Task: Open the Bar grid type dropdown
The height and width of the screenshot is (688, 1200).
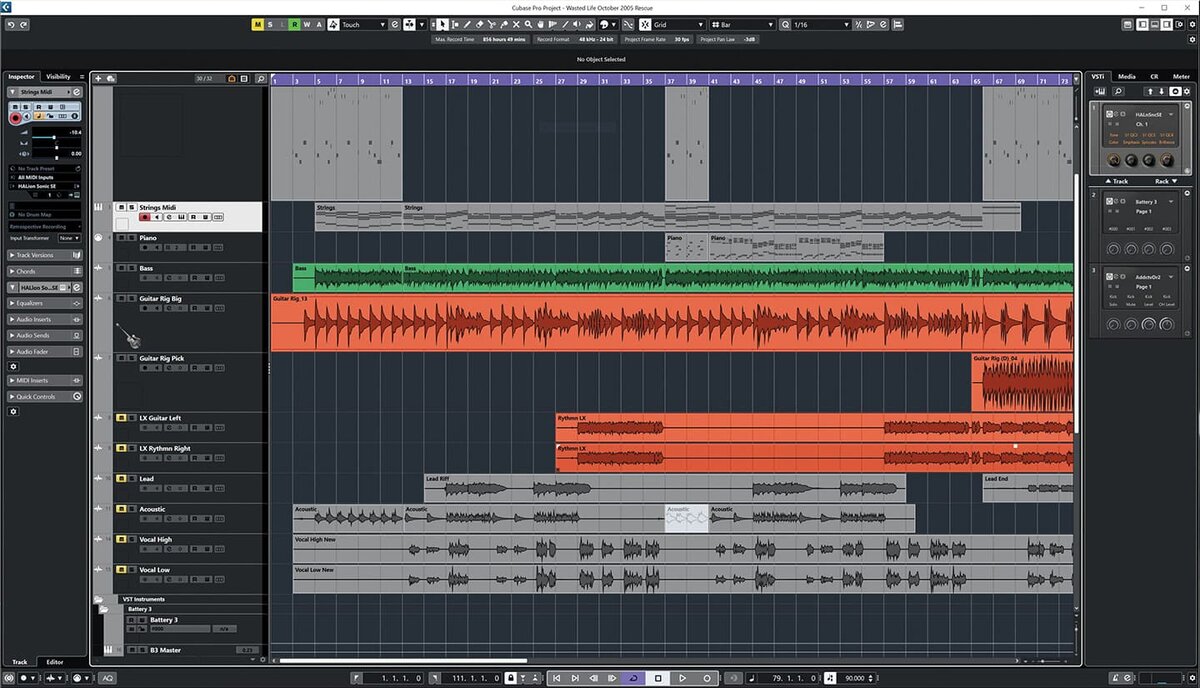Action: coord(743,24)
